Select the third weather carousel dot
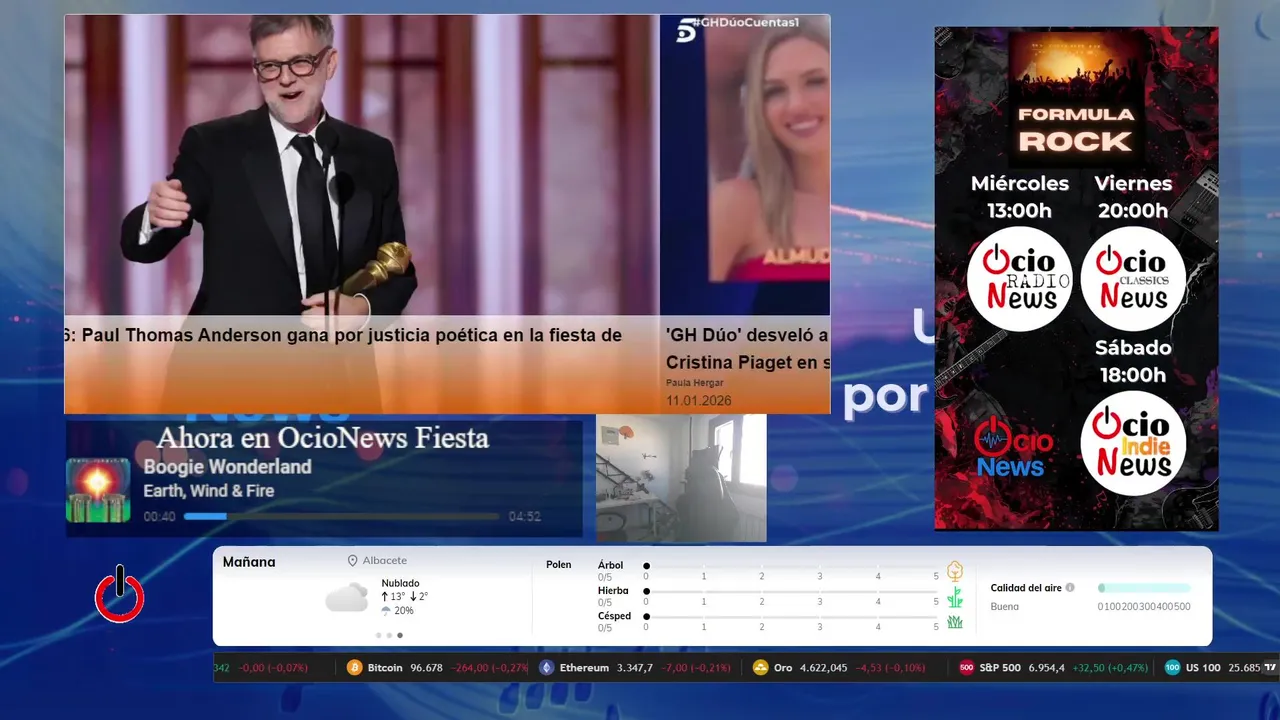This screenshot has height=720, width=1280. tap(400, 635)
